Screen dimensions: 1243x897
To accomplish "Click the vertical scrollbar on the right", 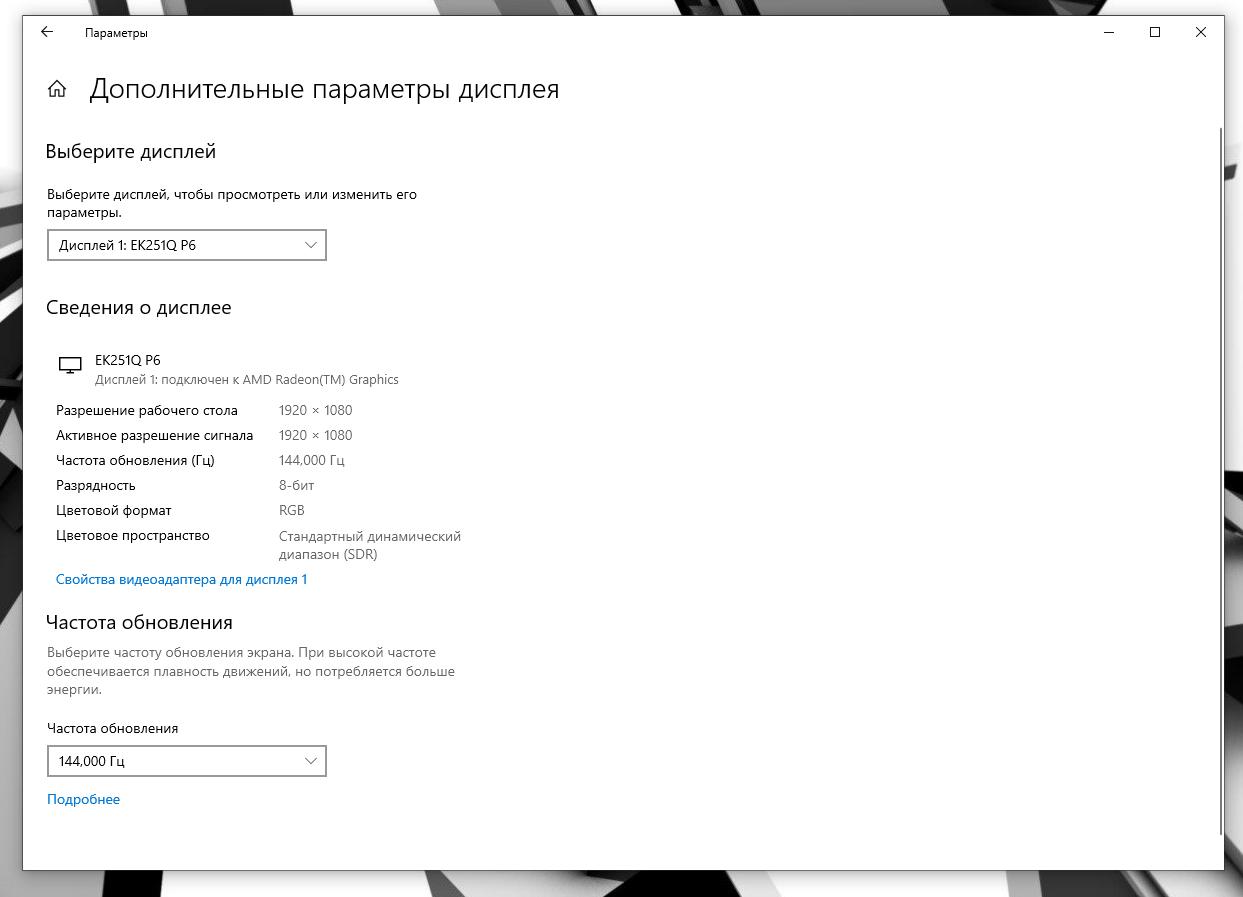I will (1219, 480).
